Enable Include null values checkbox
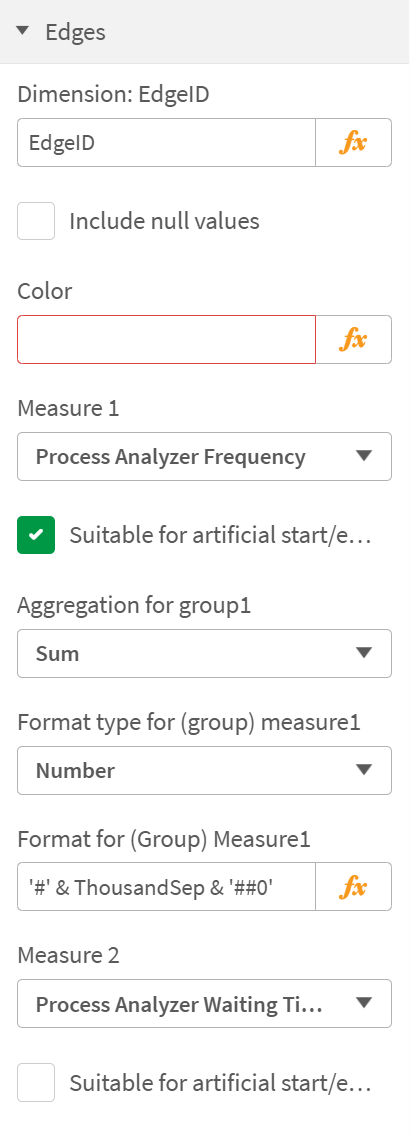This screenshot has height=1133, width=410. pos(36,220)
